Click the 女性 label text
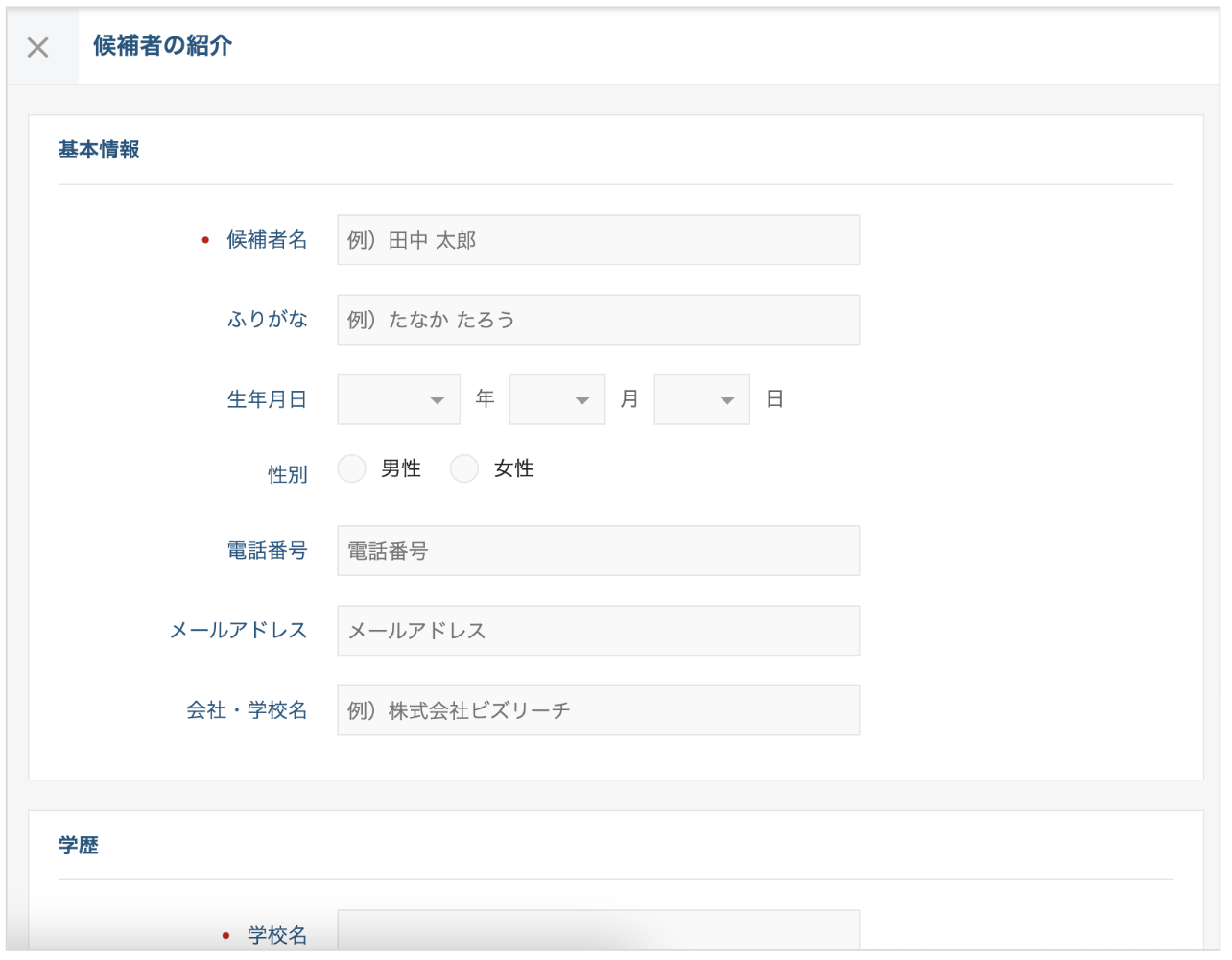This screenshot has height=960, width=1232. tap(514, 468)
